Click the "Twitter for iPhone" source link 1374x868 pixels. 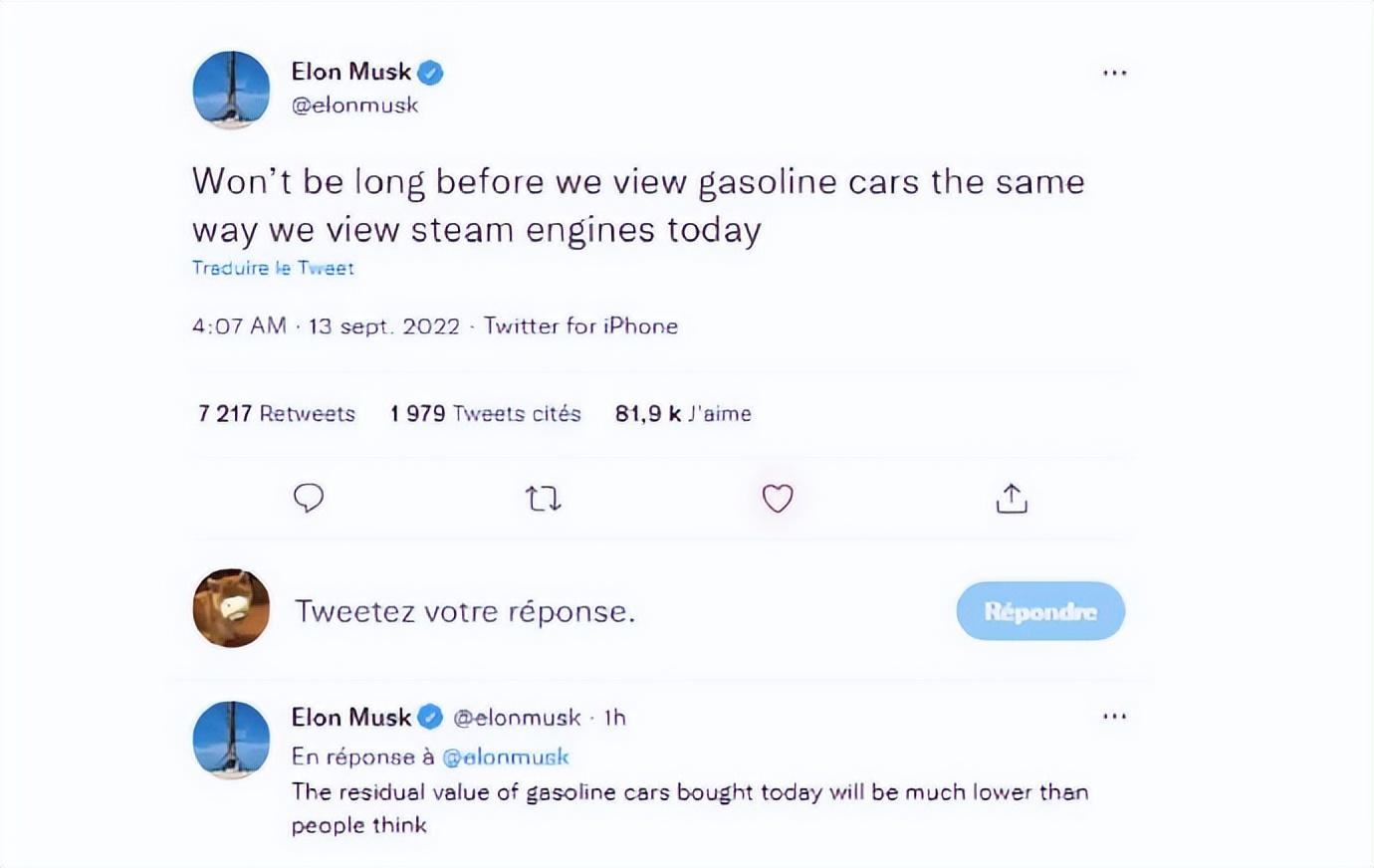tap(580, 326)
